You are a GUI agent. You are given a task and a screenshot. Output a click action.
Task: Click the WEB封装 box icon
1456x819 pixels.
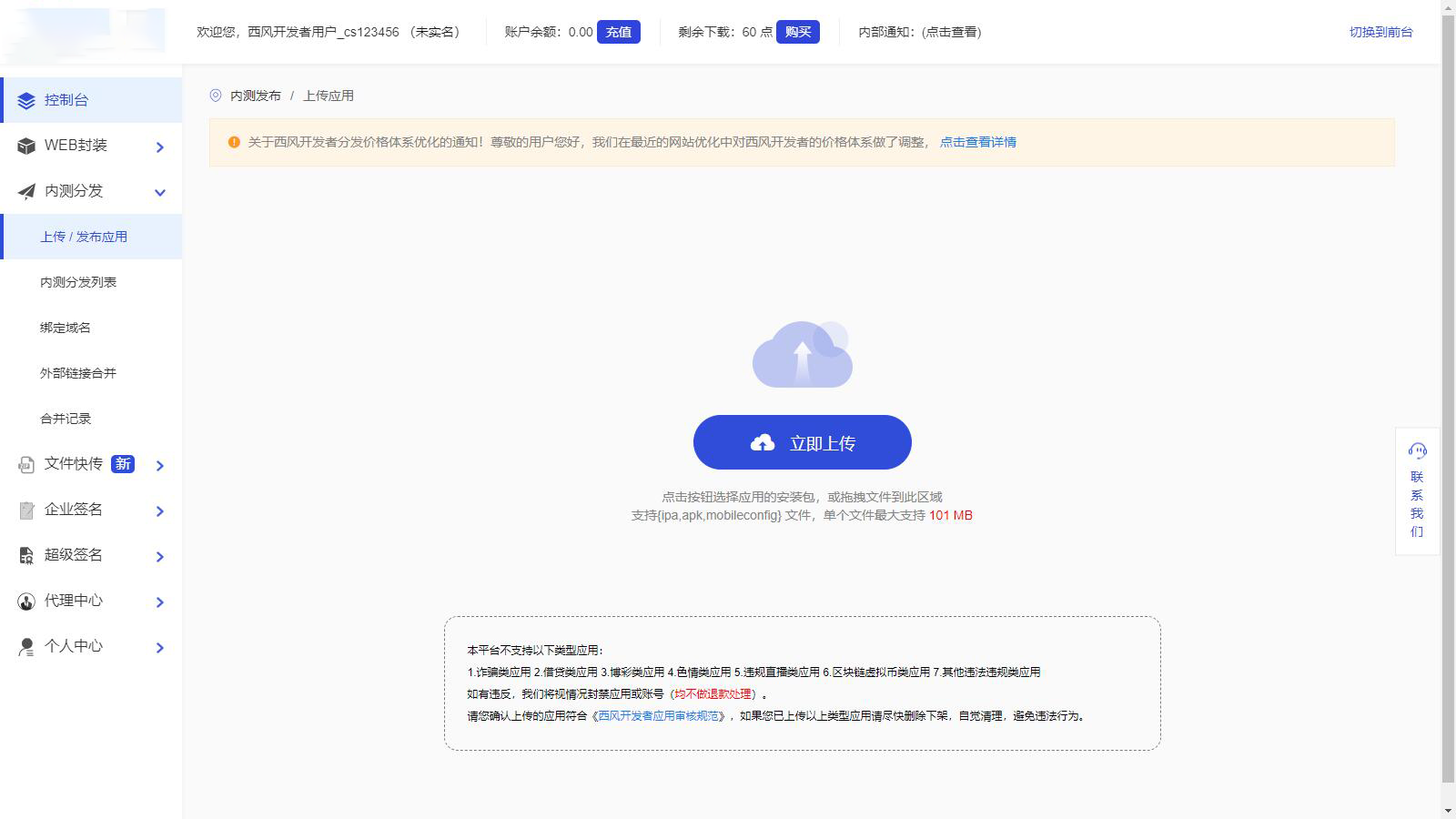coord(26,146)
